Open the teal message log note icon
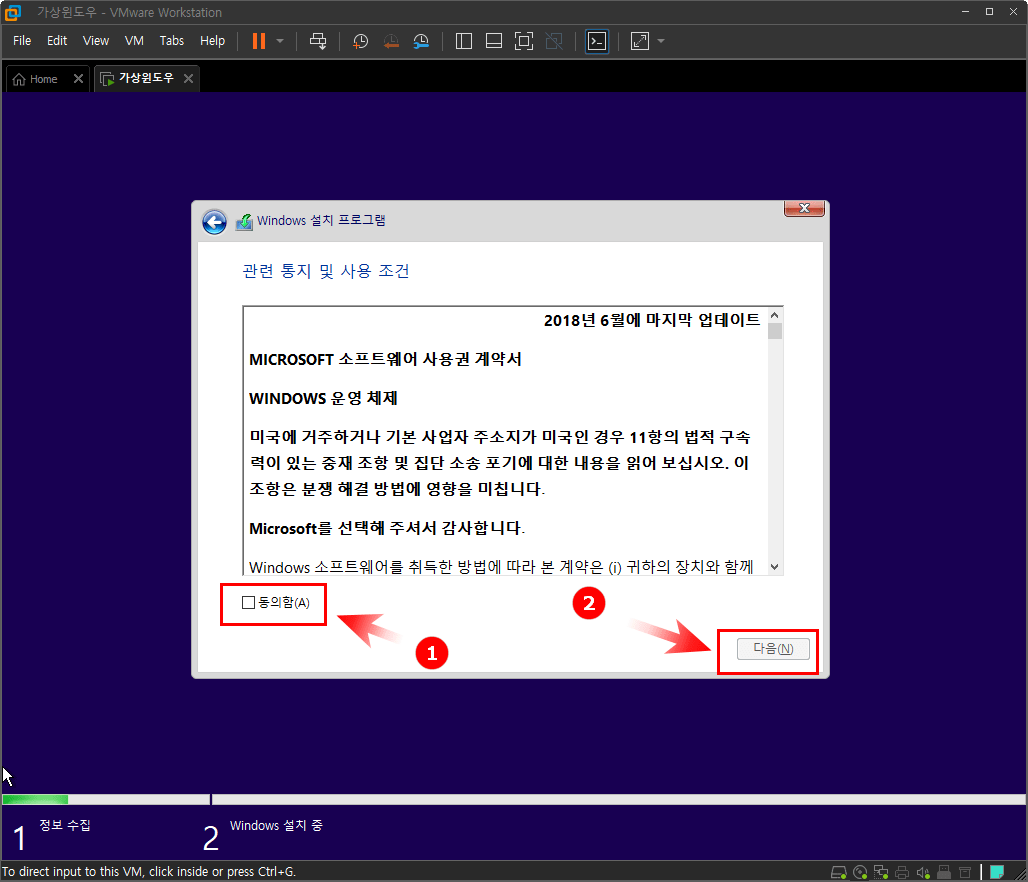This screenshot has height=882, width=1028. pos(997,872)
